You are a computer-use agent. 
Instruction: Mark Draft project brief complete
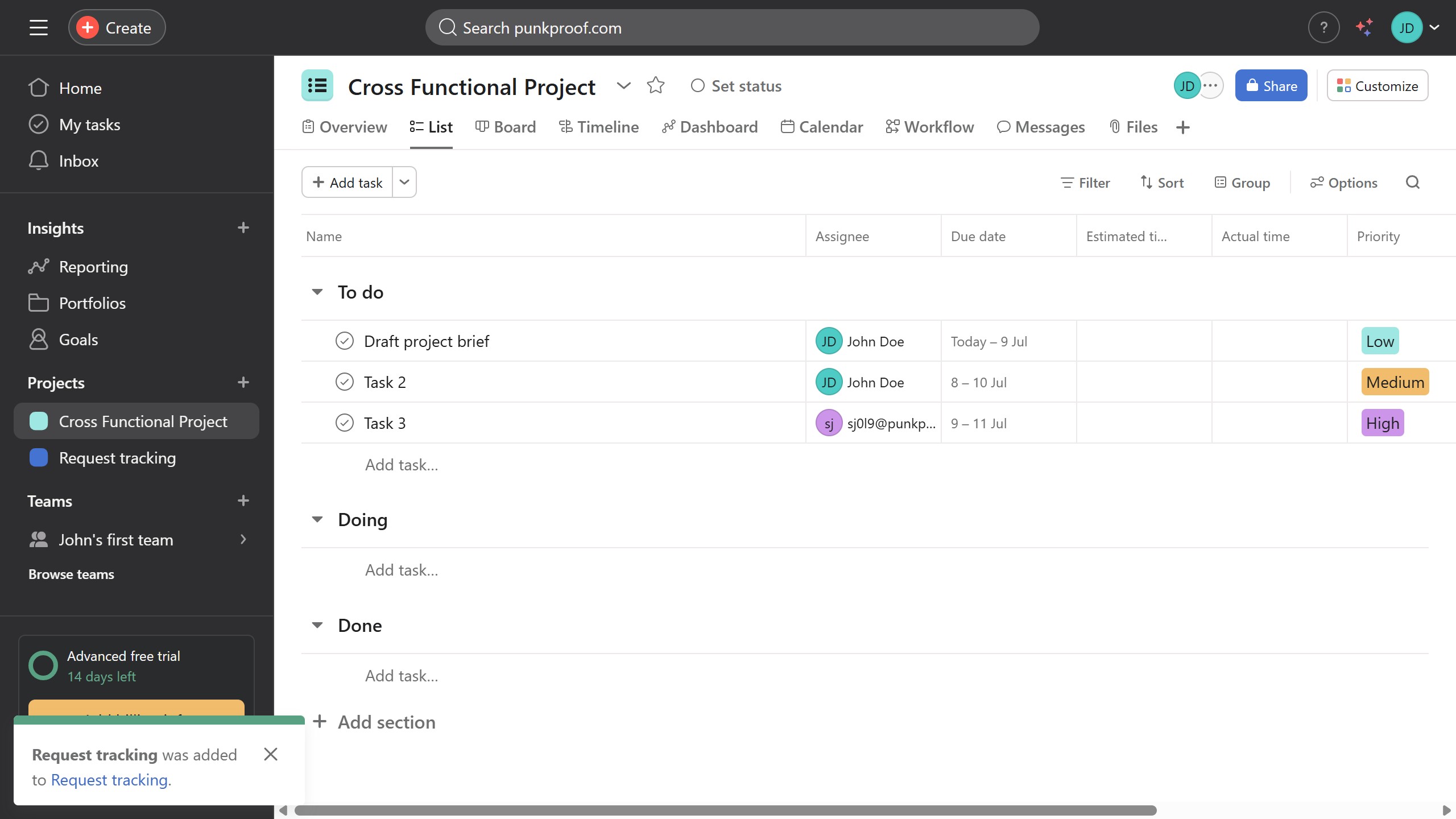click(345, 341)
